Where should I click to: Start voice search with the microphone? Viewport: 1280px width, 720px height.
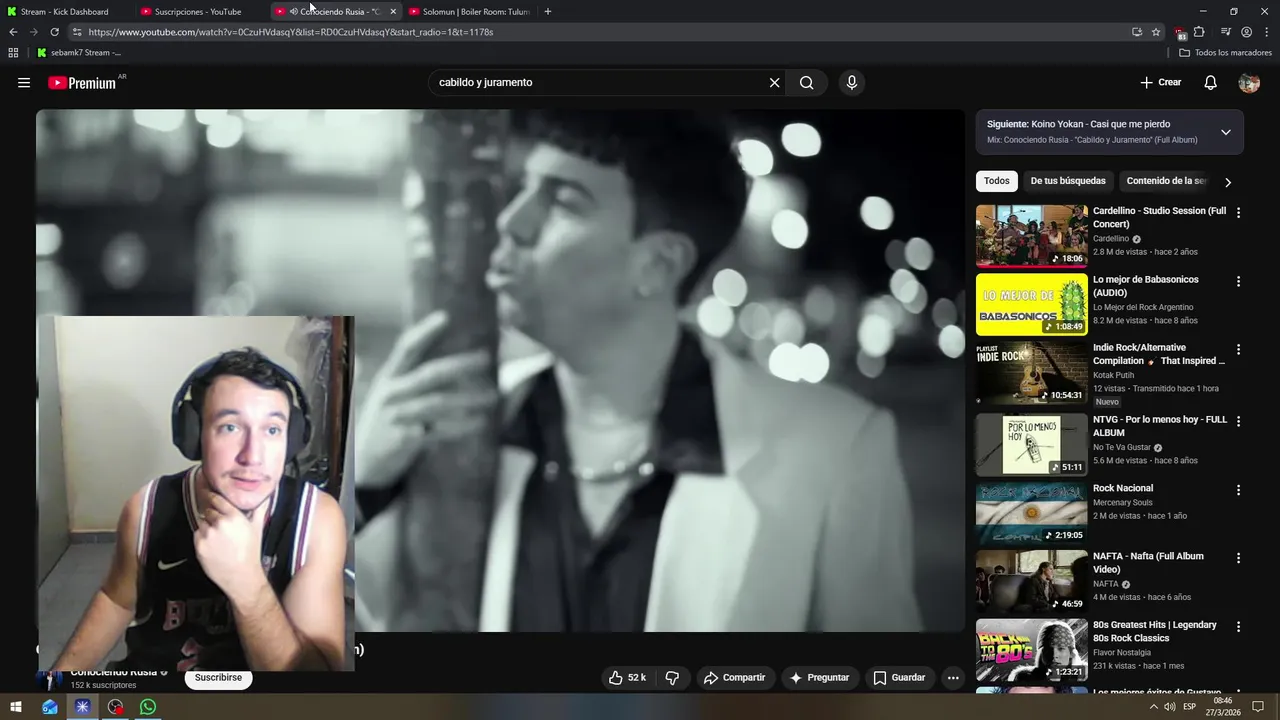(x=852, y=83)
